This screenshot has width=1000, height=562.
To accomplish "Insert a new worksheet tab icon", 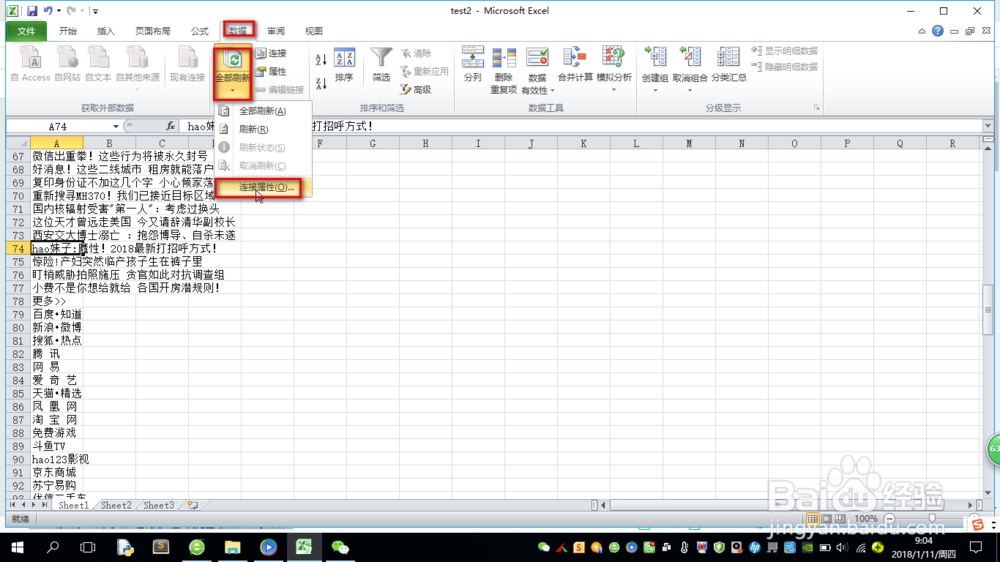I will (193, 505).
